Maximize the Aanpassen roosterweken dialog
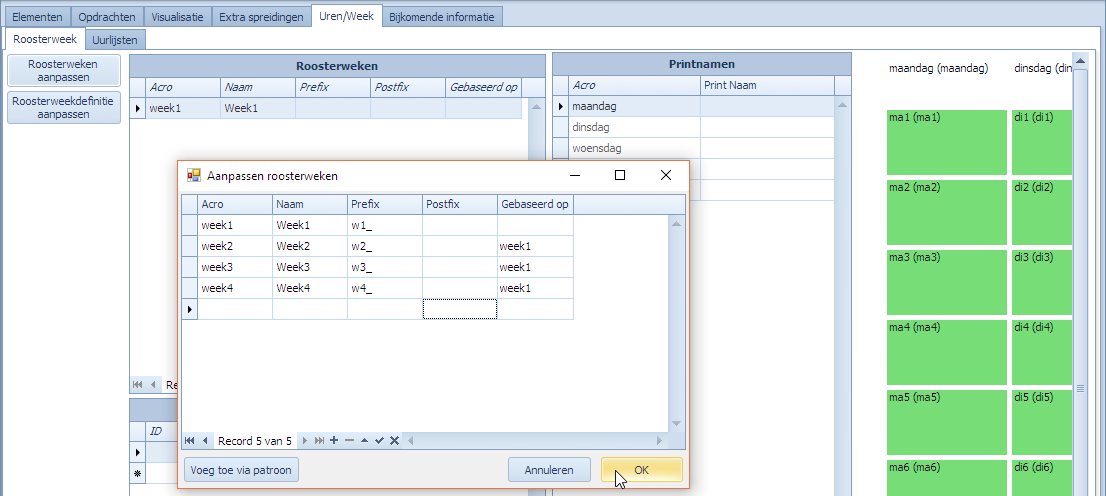The image size is (1106, 496). click(x=620, y=176)
